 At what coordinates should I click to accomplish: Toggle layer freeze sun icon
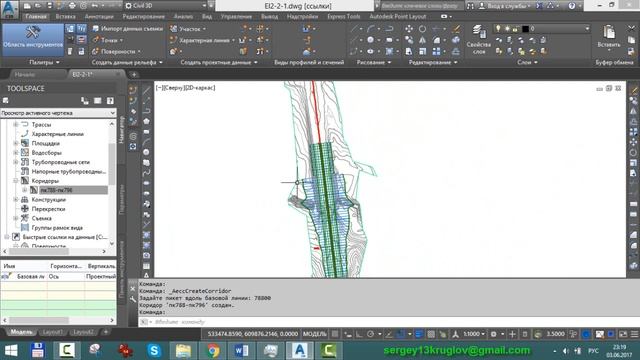click(507, 29)
